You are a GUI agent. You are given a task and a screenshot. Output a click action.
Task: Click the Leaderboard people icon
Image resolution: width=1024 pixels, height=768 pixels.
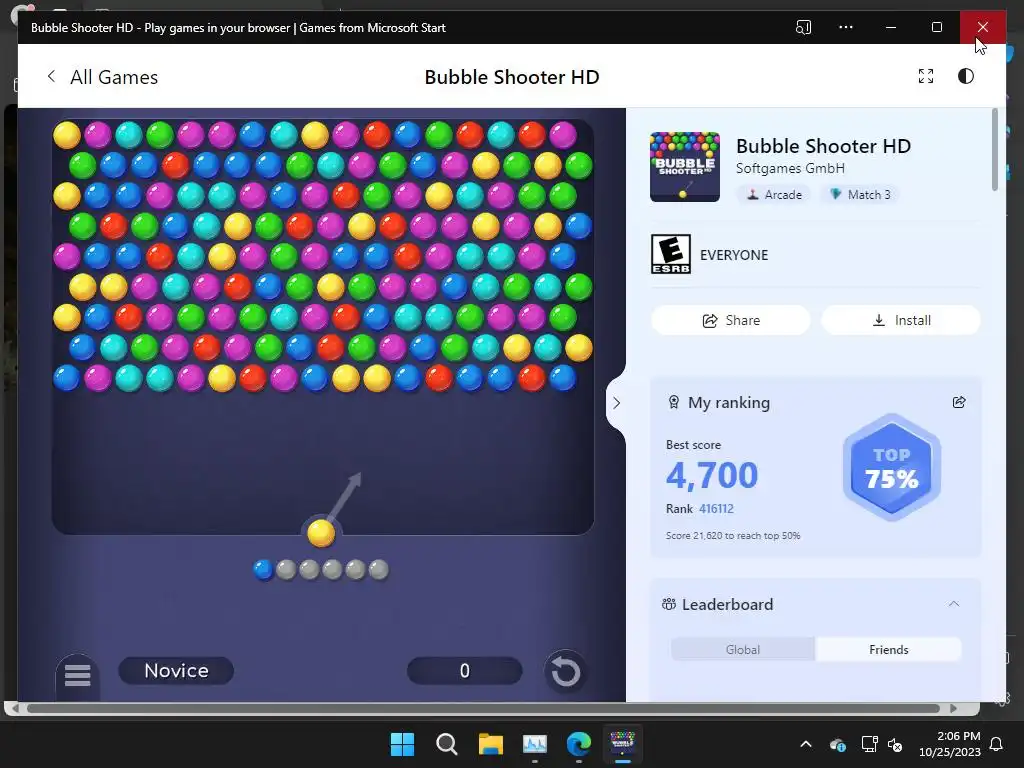tap(669, 604)
